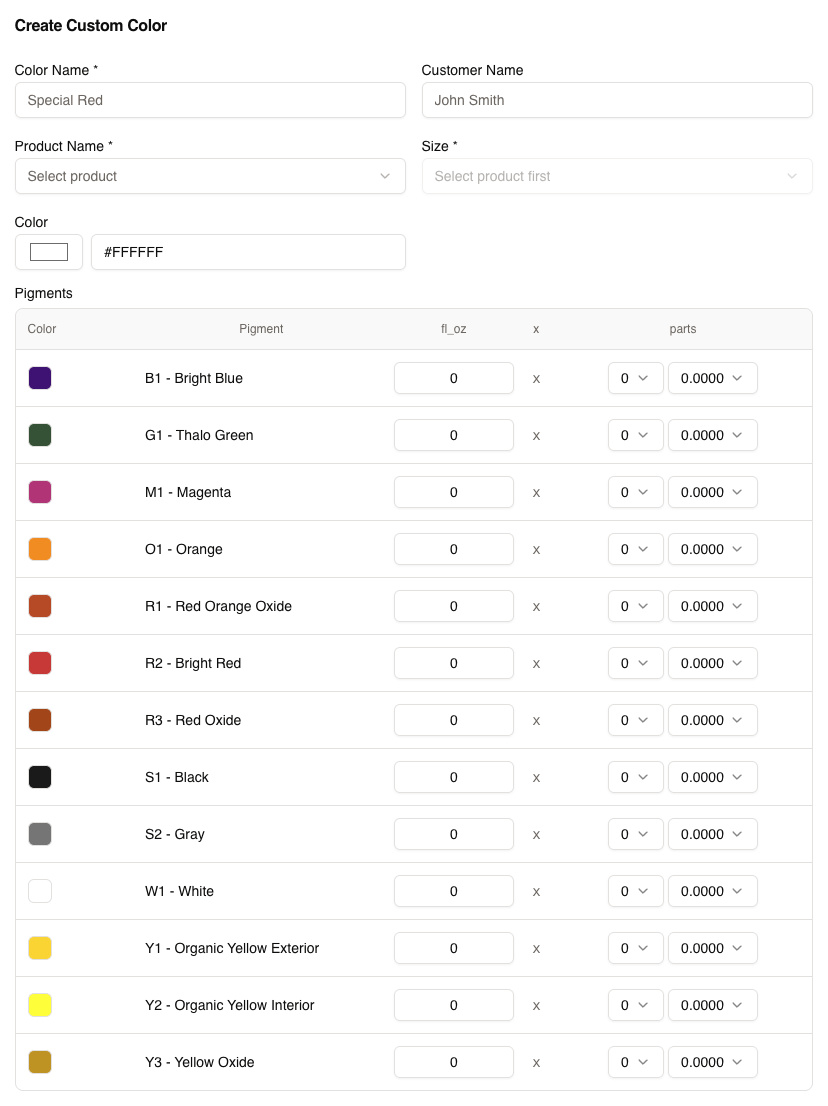Click fl_oz field for W1 White
Viewport: 828px width, 1106px height.
point(453,891)
